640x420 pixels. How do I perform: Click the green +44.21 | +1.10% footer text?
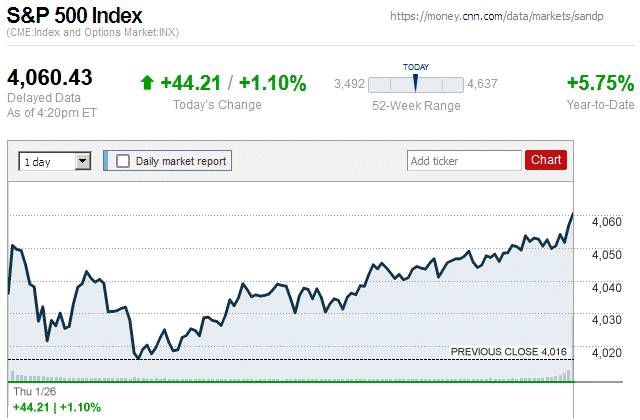[57, 407]
